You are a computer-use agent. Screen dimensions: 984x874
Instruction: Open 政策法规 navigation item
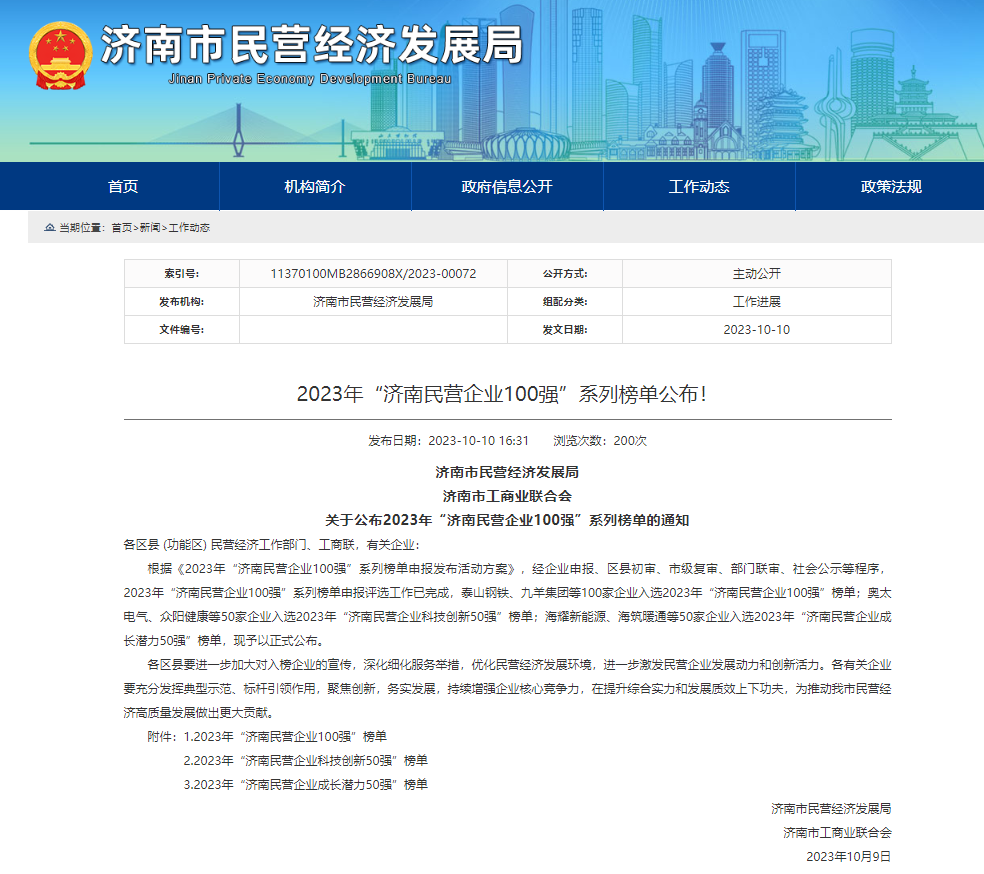click(891, 187)
